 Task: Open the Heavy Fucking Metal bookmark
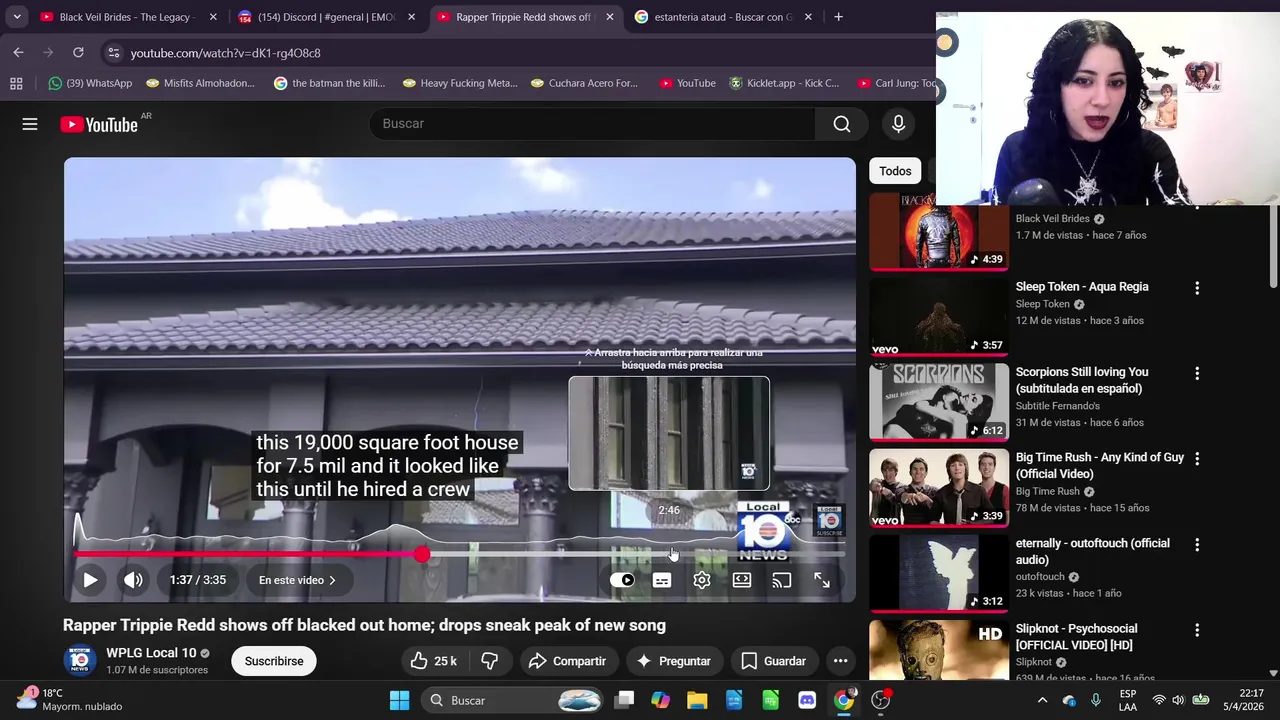point(460,83)
